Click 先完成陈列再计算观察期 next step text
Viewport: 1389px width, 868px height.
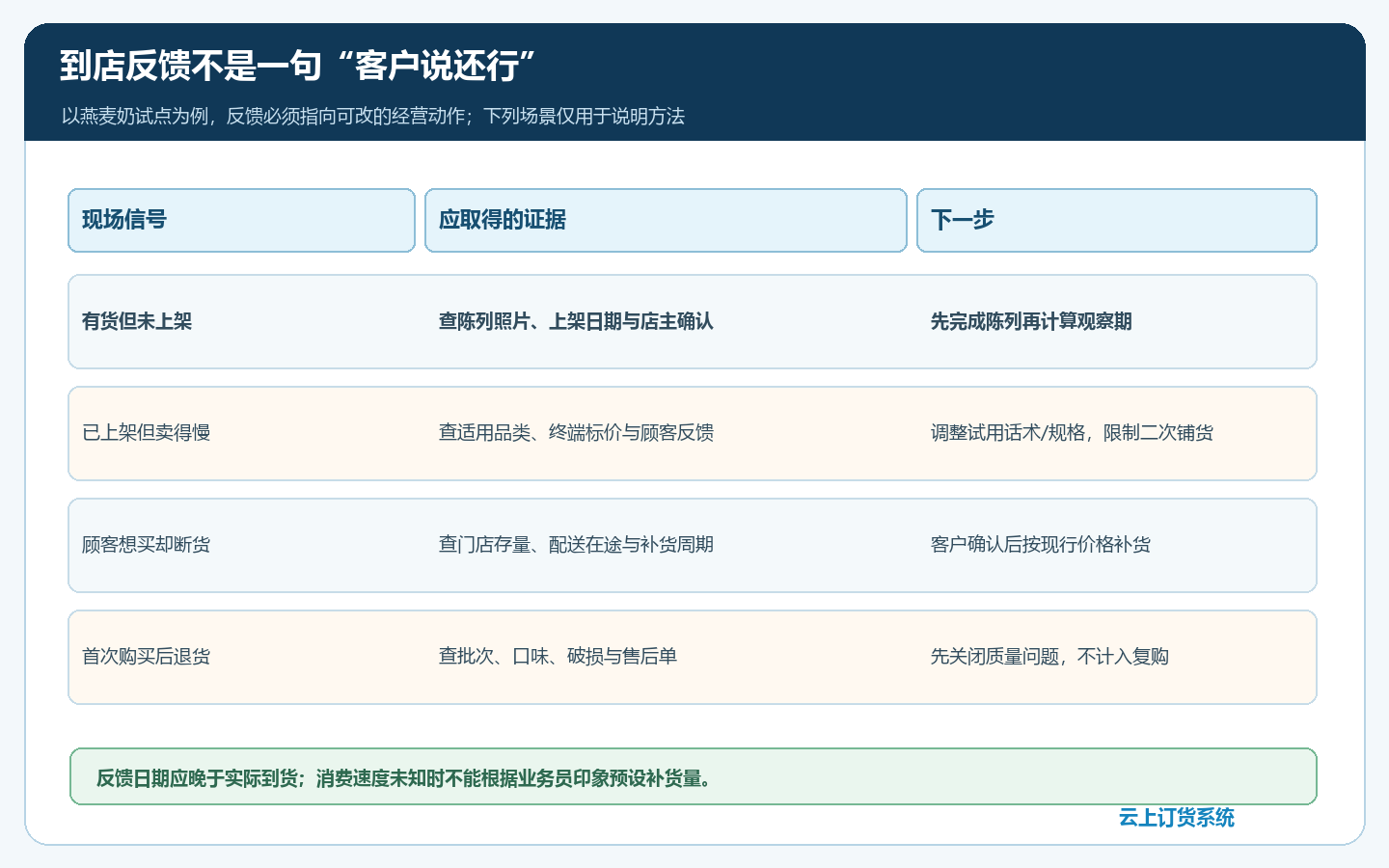click(x=1031, y=322)
